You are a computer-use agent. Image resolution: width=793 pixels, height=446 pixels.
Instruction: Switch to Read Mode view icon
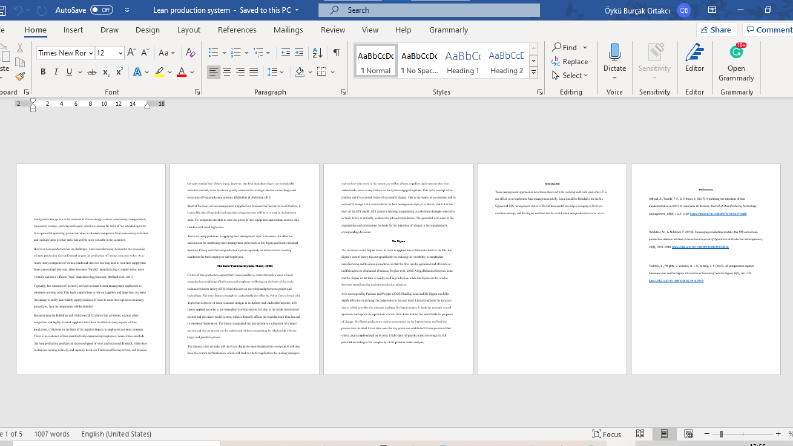point(640,434)
